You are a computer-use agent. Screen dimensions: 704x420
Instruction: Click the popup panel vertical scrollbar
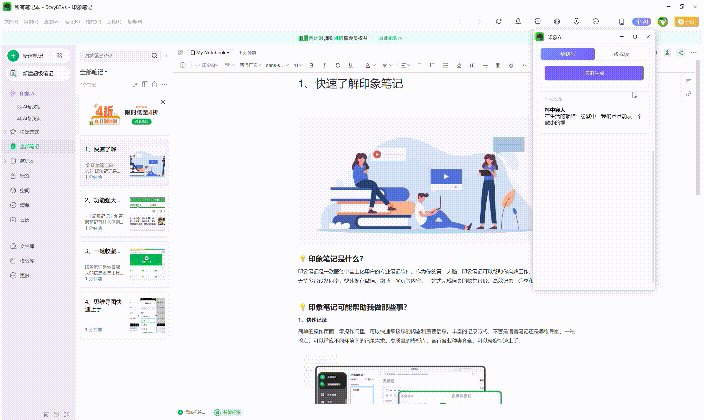click(653, 216)
